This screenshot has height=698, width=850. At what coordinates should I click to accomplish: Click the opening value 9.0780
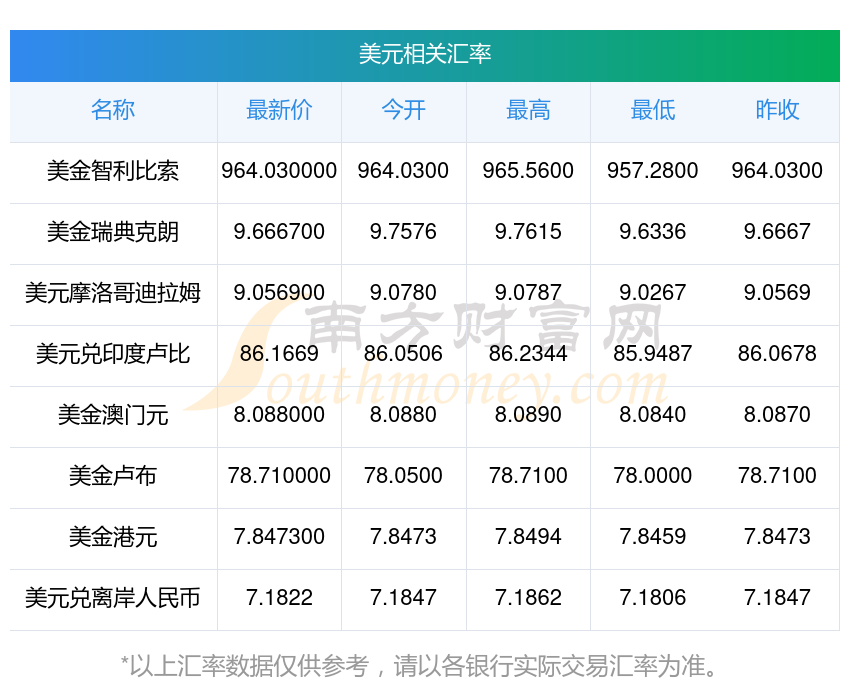click(403, 293)
